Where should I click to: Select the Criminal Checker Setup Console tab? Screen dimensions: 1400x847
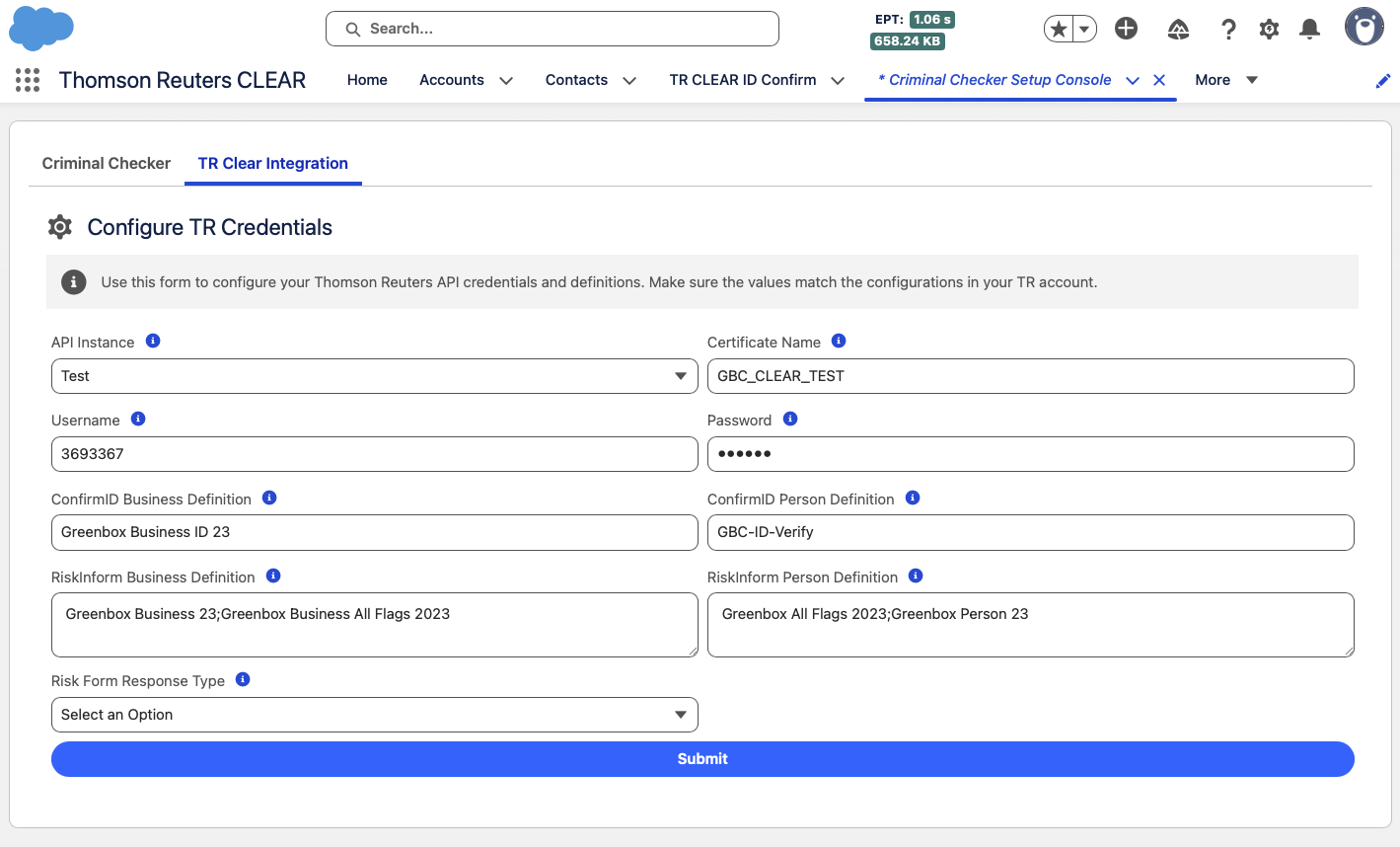(995, 80)
